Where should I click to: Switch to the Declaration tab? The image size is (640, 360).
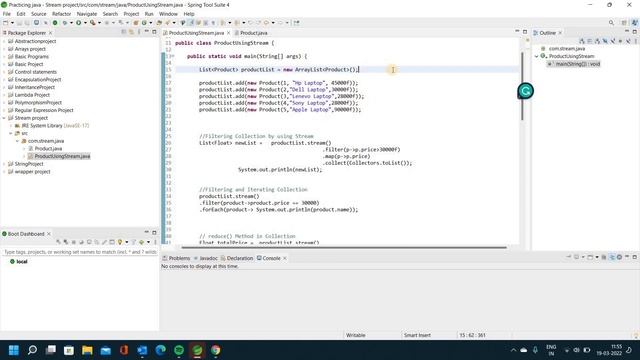[237, 258]
